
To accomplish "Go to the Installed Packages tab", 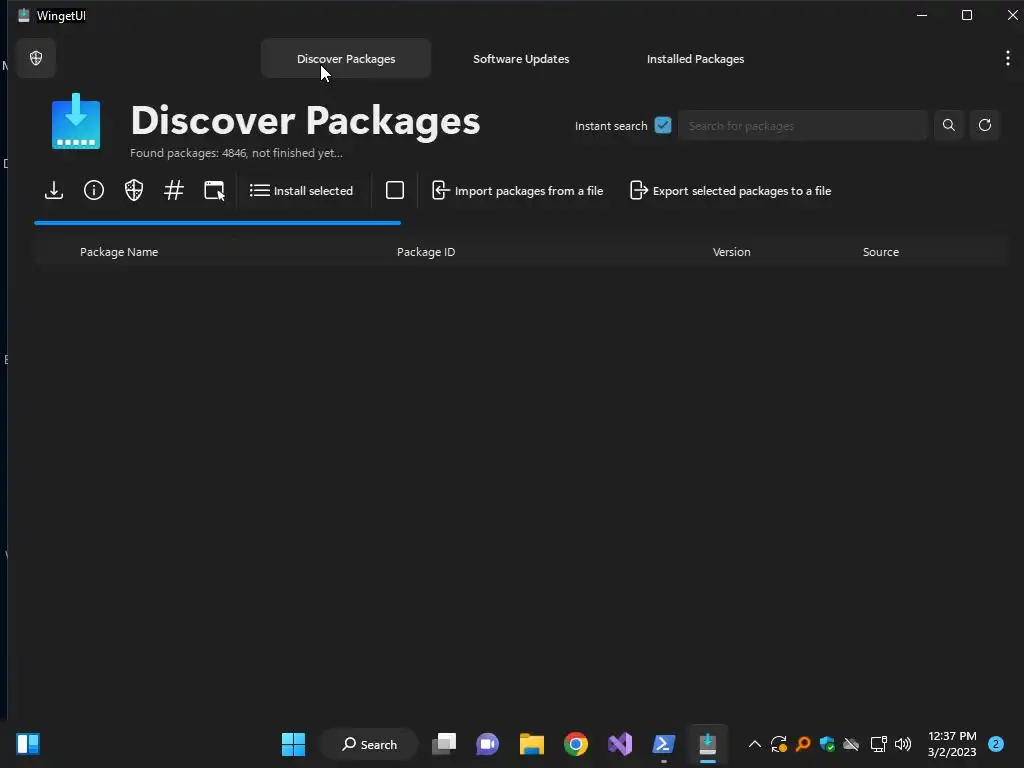I will [x=695, y=58].
